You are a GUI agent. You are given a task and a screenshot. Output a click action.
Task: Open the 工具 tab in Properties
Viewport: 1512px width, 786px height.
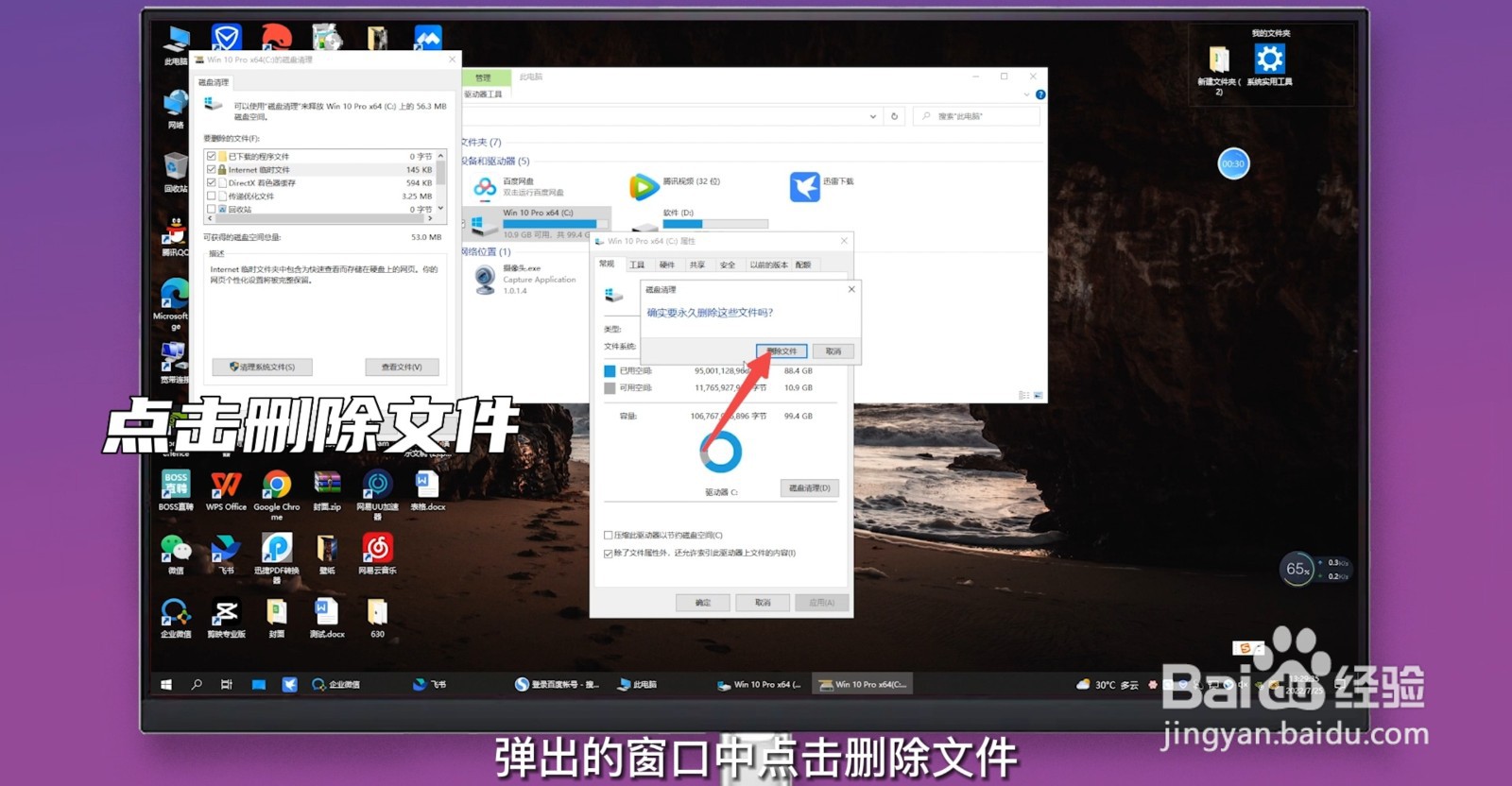[x=637, y=265]
